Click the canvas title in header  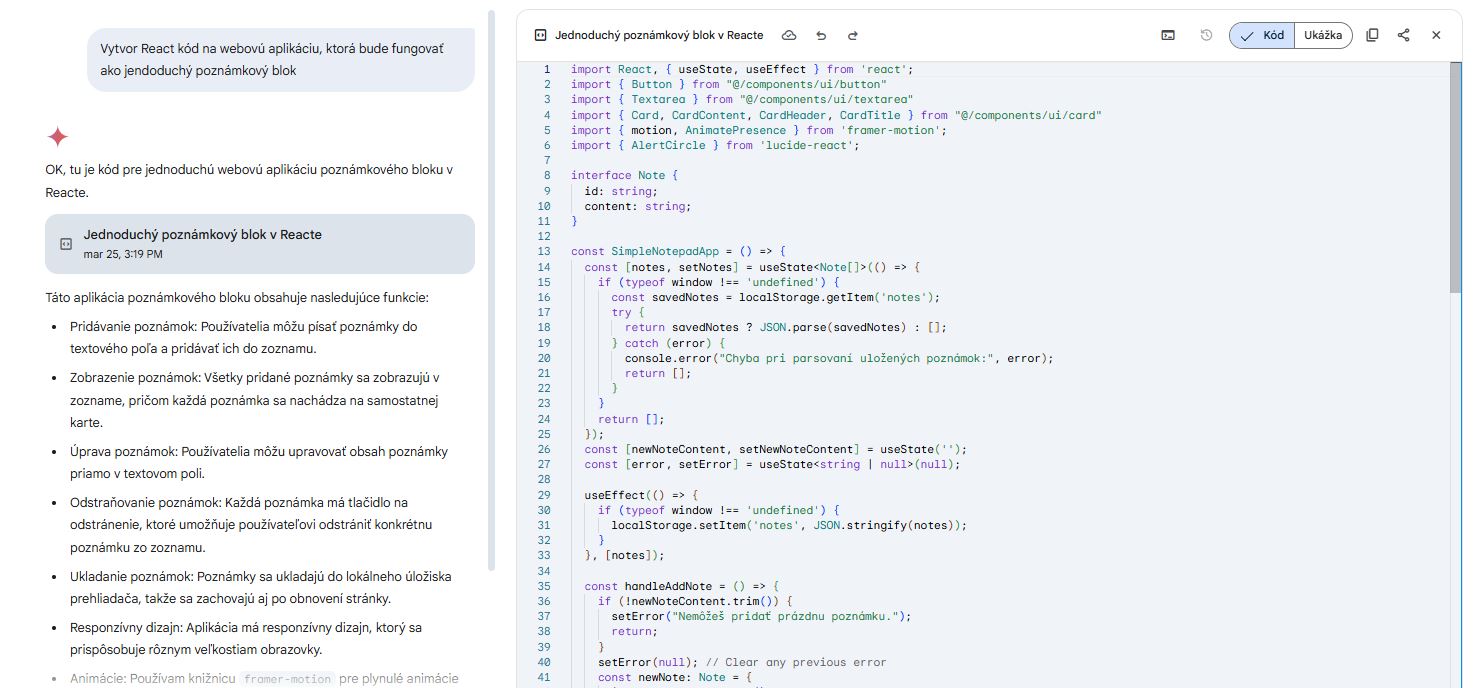click(659, 35)
